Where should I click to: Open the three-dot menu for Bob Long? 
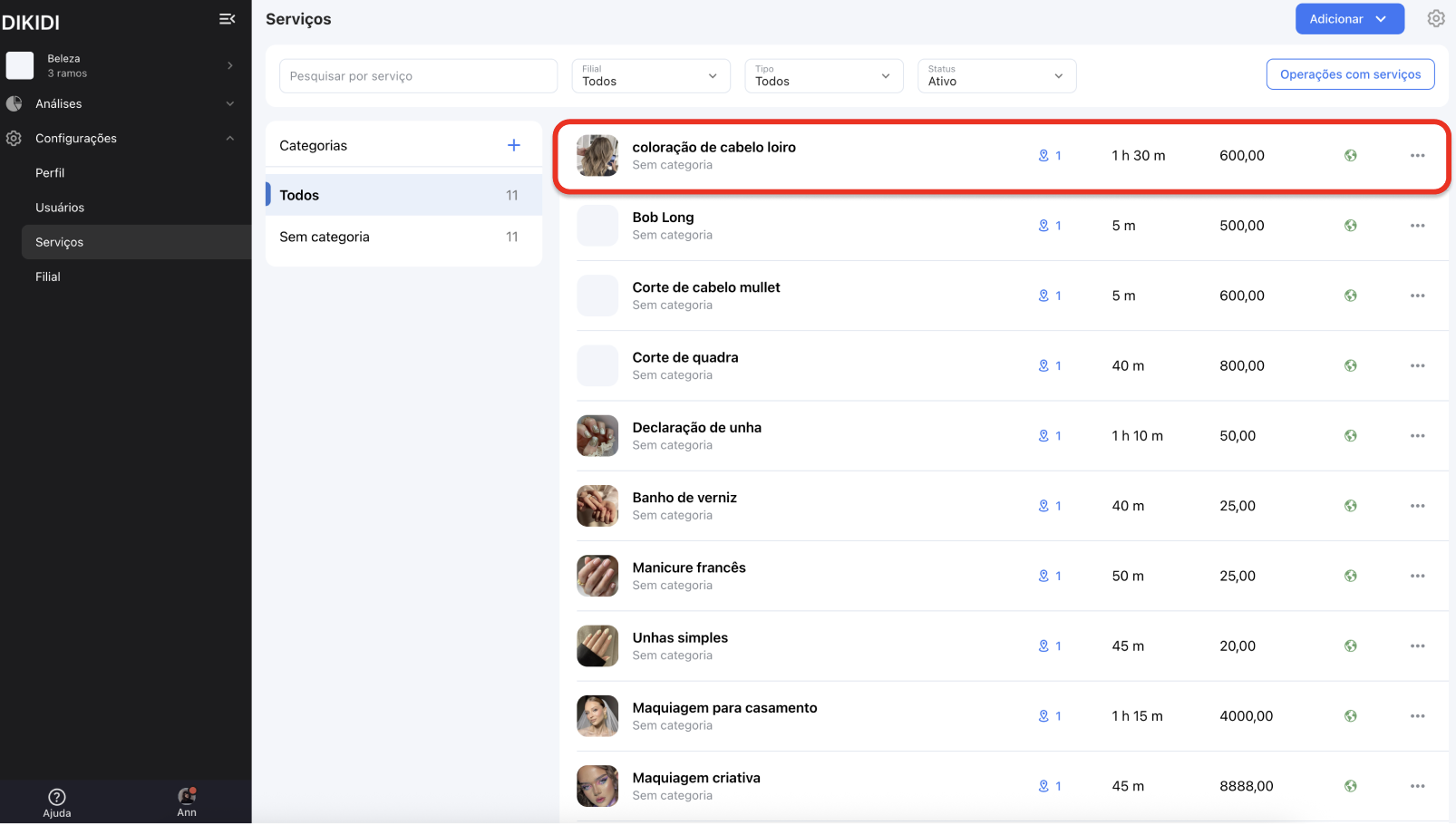click(x=1417, y=226)
